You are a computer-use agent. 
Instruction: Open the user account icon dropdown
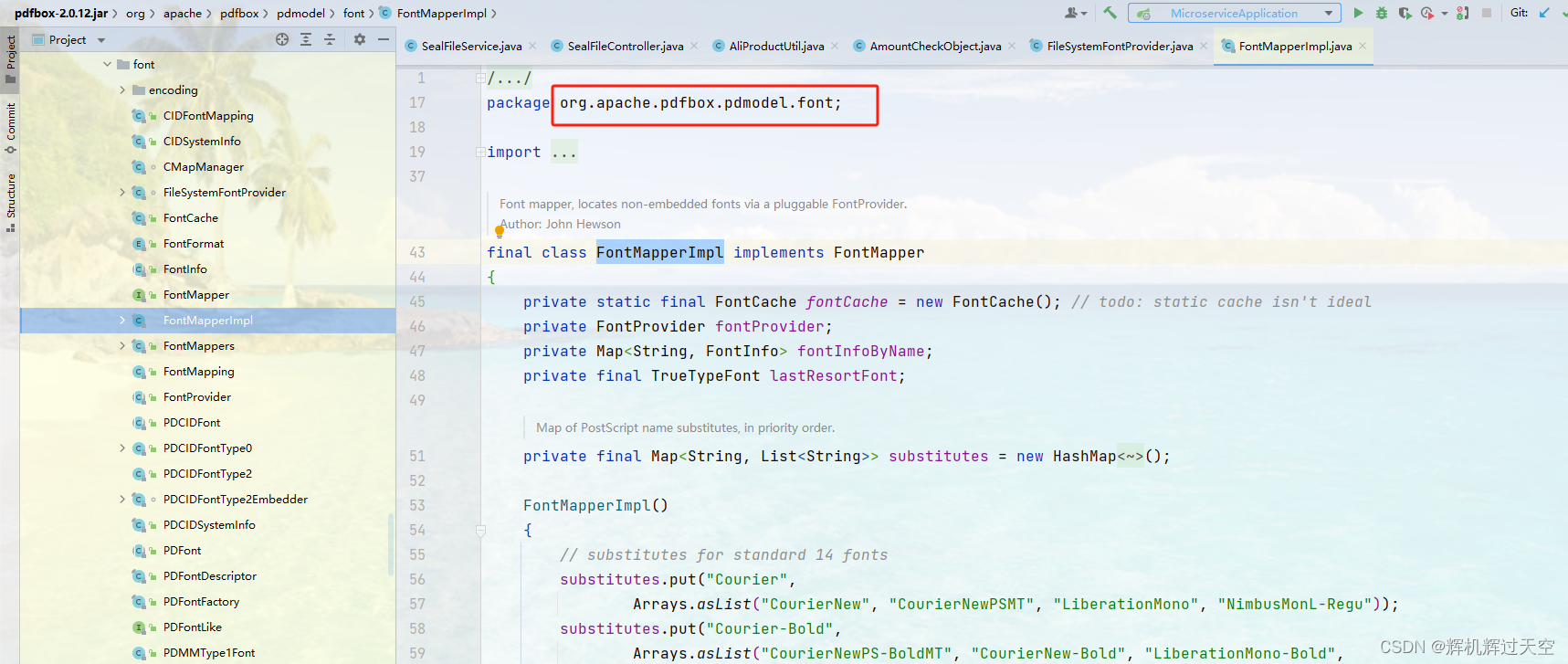point(1076,13)
